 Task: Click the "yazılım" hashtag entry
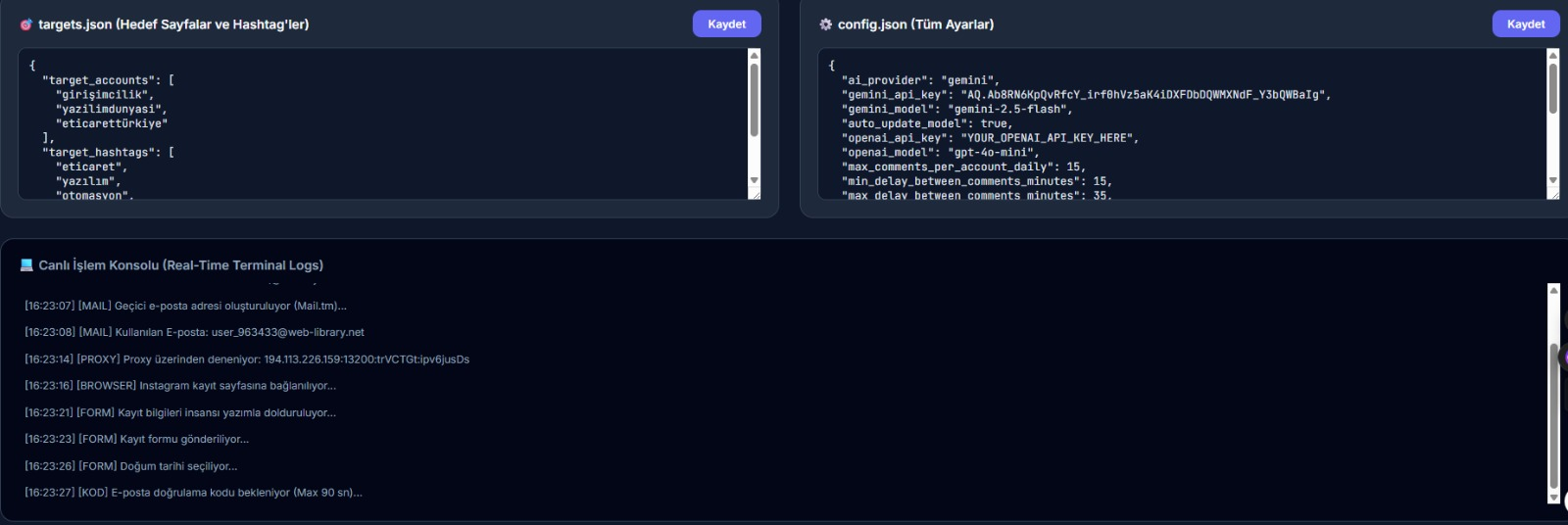pos(88,181)
